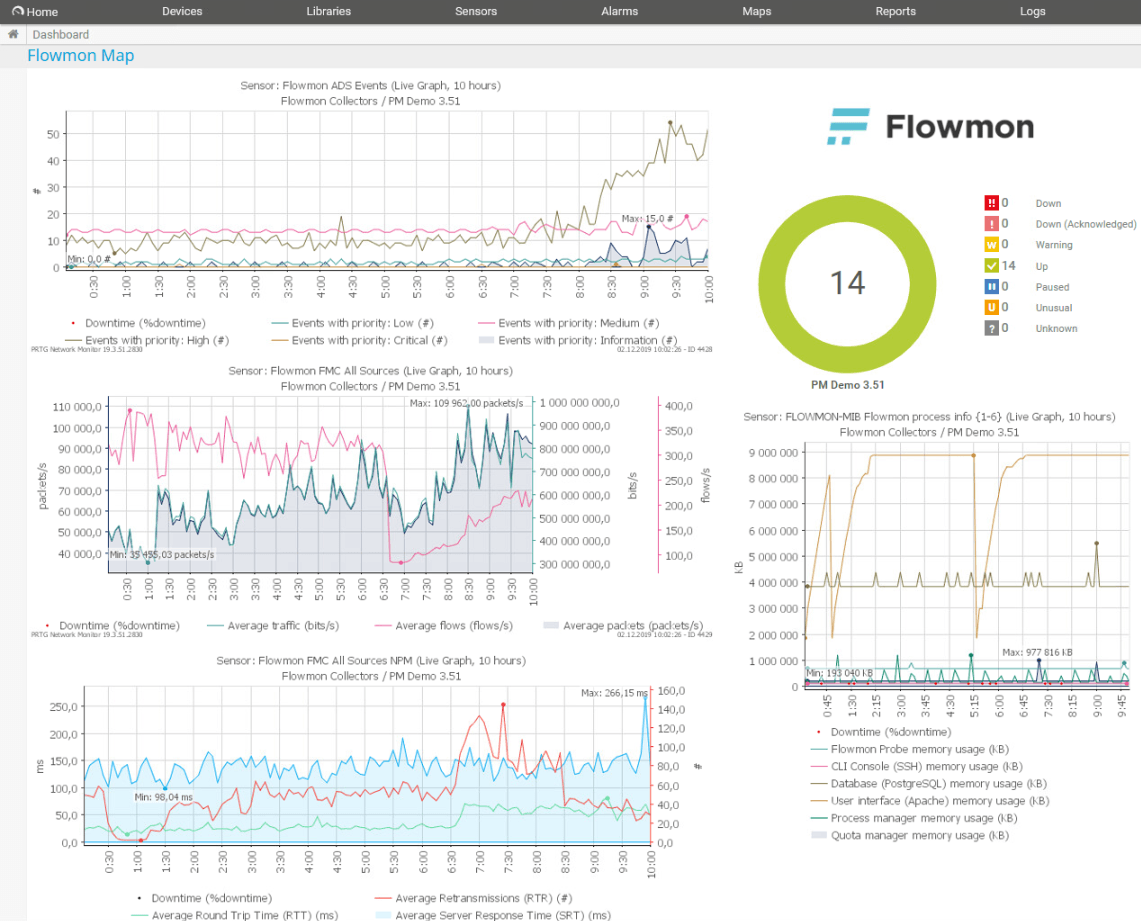Open the Devices menu
Screen dimensions: 1141x921
coord(182,12)
